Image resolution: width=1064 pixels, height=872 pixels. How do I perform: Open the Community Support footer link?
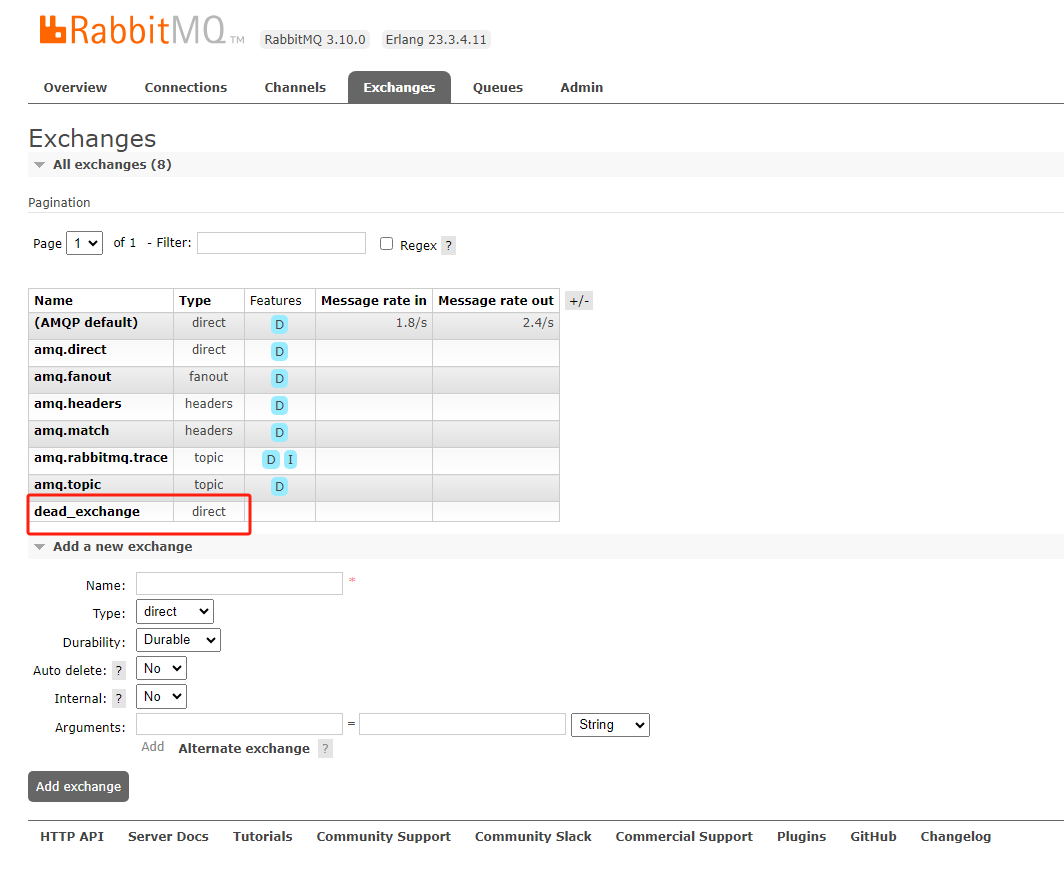point(383,837)
